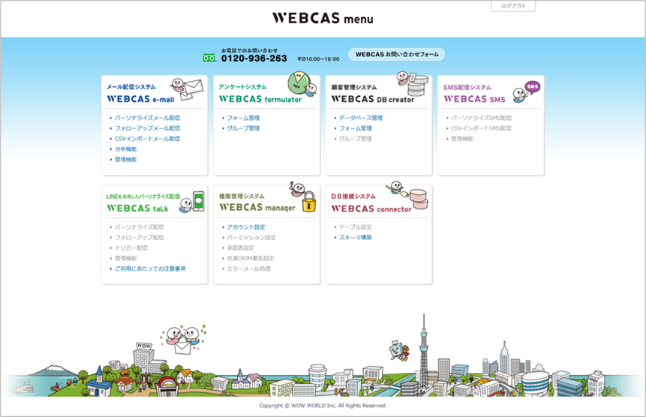Click the ログアウト logout button
Viewport: 646px width, 417px height.
[513, 6]
